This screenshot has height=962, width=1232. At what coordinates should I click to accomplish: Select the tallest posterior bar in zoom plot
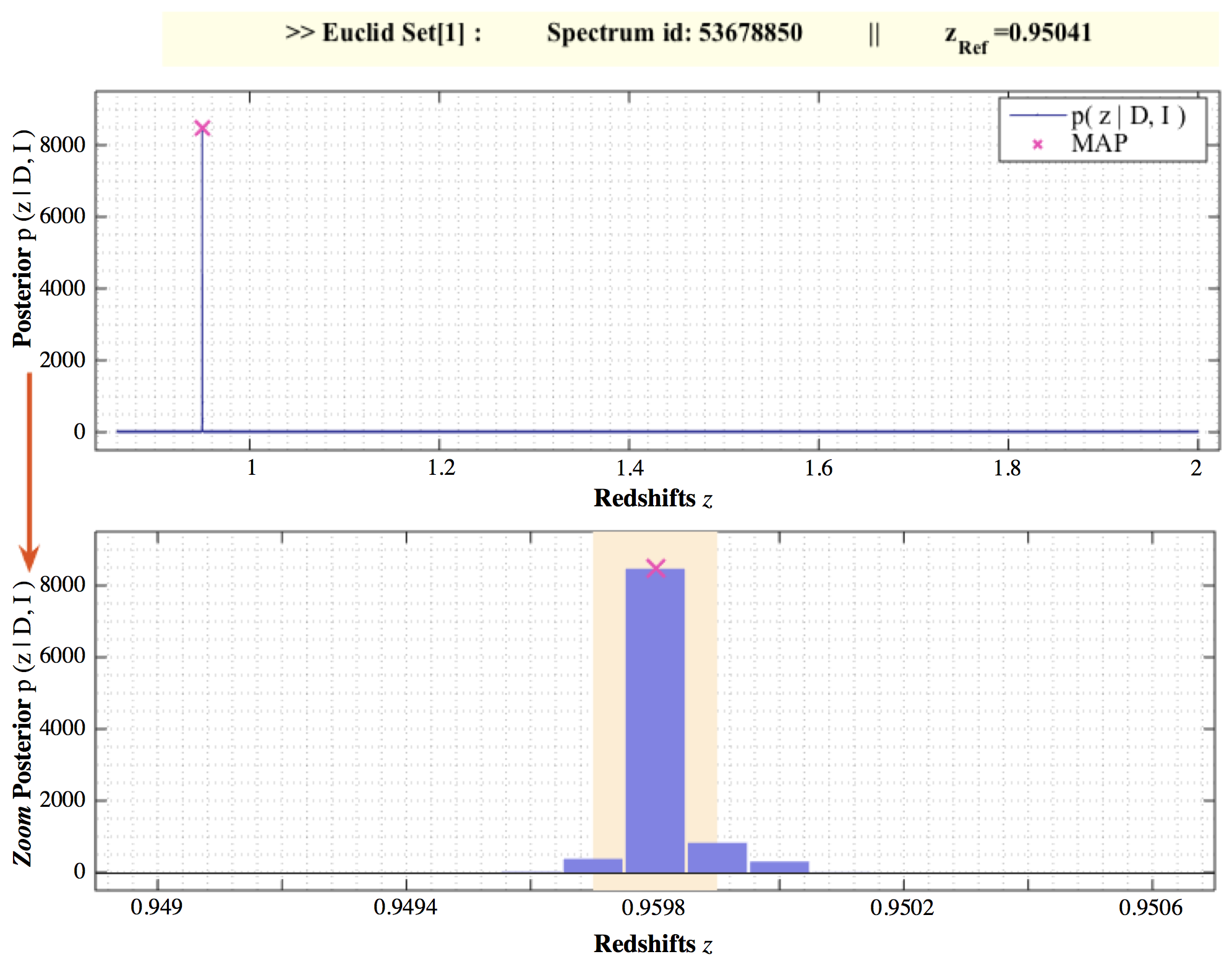(655, 720)
